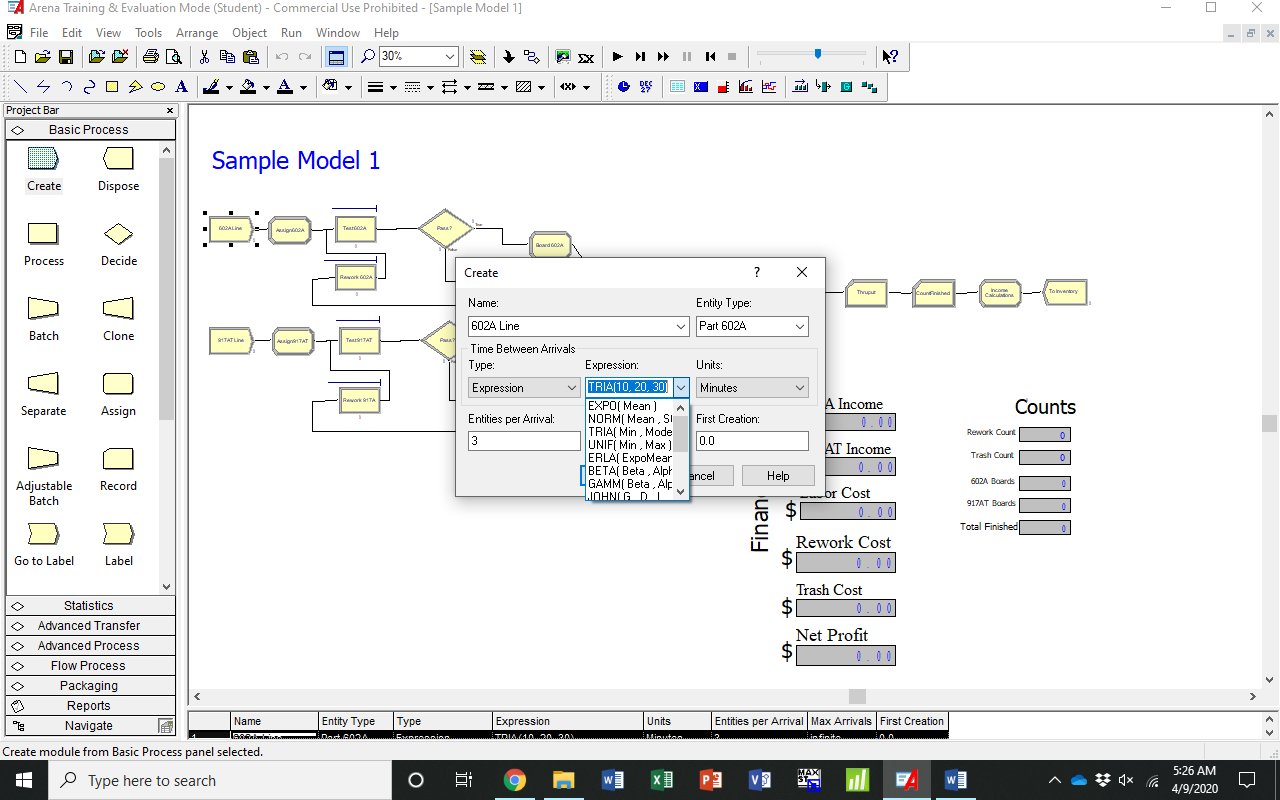Open the Object menu

click(249, 33)
